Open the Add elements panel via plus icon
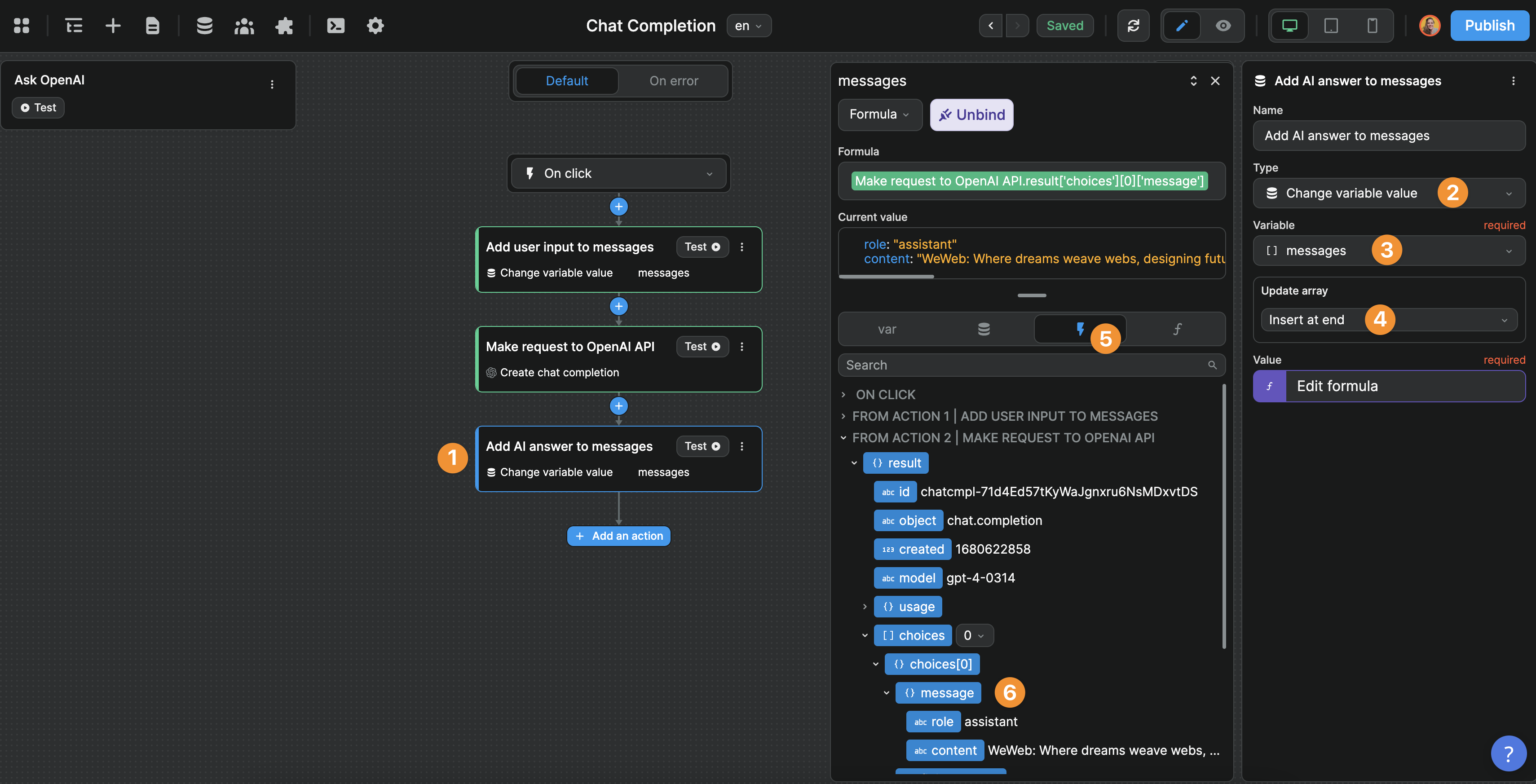Image resolution: width=1536 pixels, height=784 pixels. click(113, 26)
